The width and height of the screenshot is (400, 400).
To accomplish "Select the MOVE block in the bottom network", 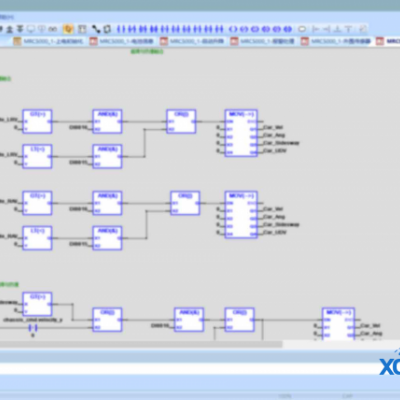I will [338, 323].
